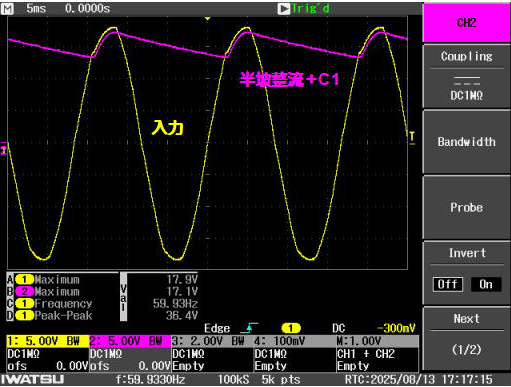This screenshot has height=387, width=511.
Task: Open the Probe menu
Action: click(466, 207)
